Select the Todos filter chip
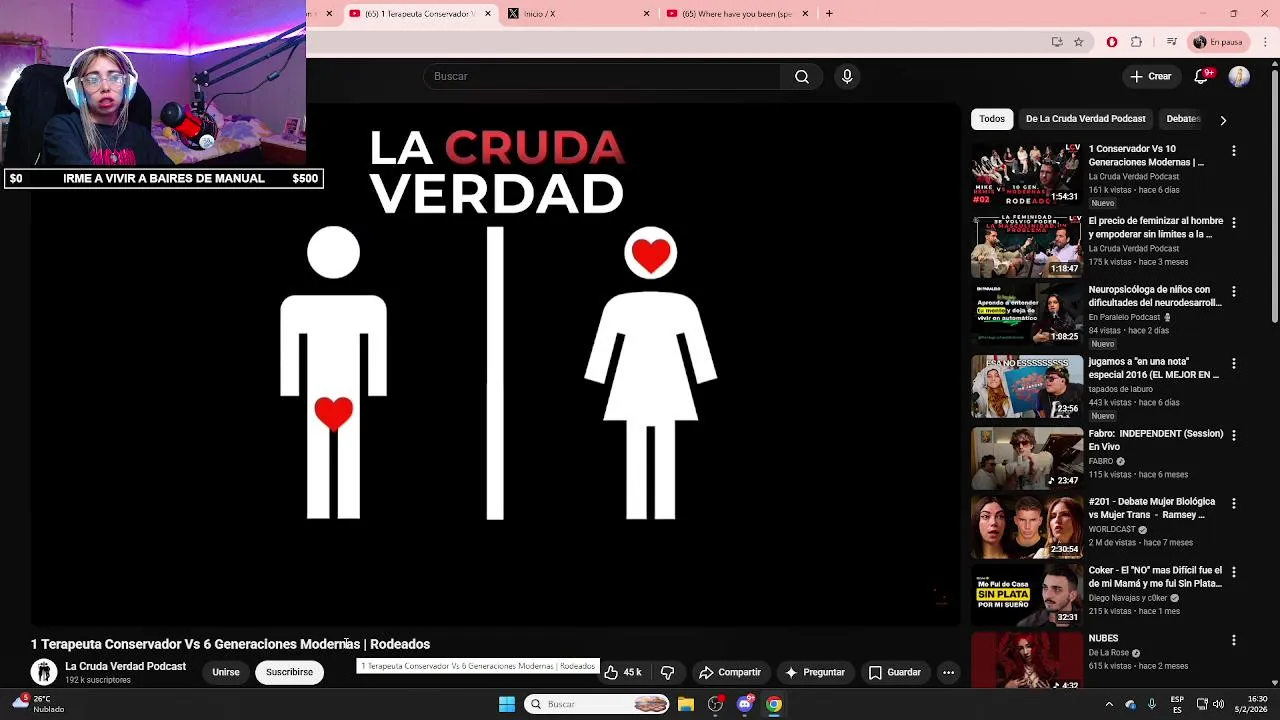Image resolution: width=1280 pixels, height=720 pixels. tap(992, 119)
